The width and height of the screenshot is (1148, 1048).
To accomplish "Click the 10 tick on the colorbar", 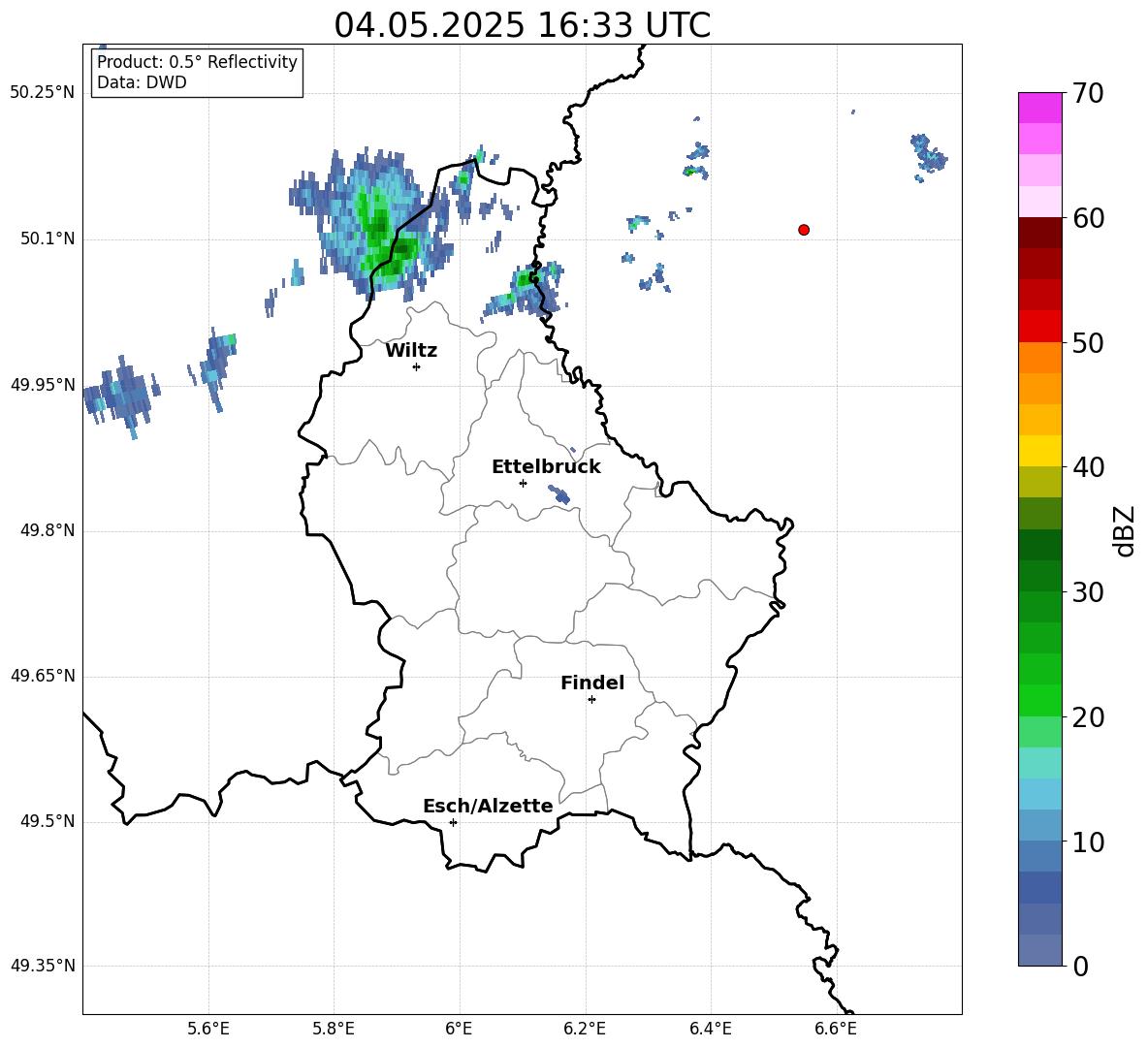I will [x=1087, y=842].
